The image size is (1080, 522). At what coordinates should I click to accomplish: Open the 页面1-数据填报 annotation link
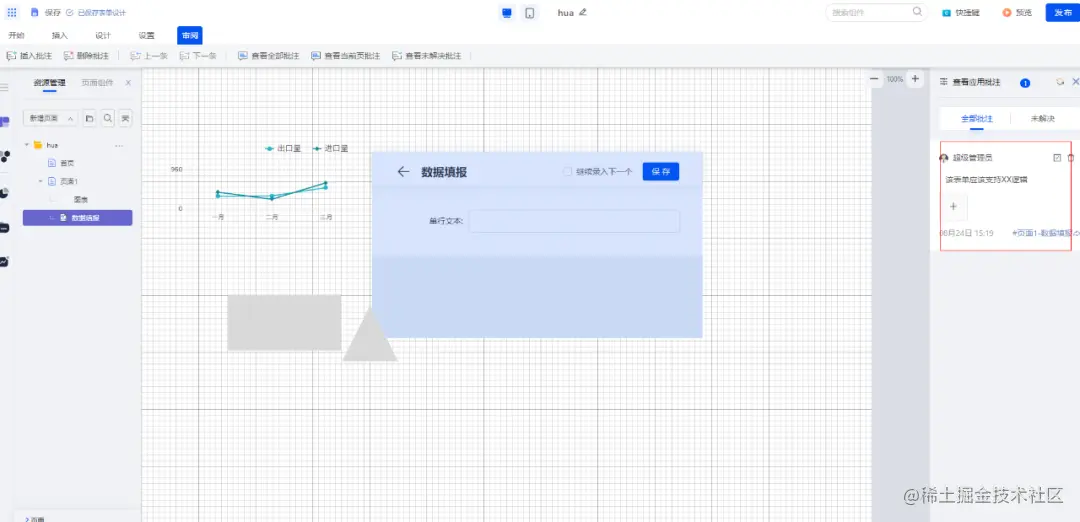coord(1042,233)
